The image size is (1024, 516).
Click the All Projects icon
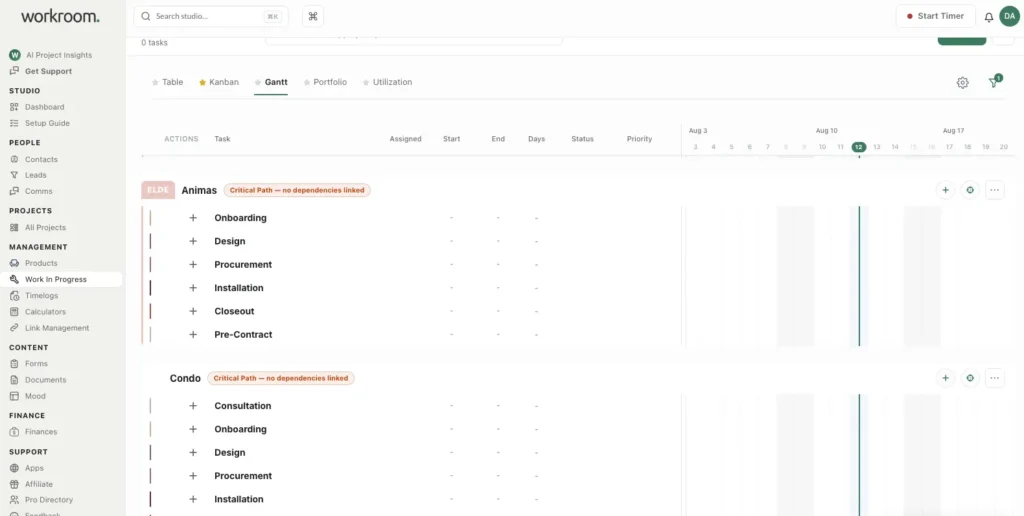click(x=14, y=227)
